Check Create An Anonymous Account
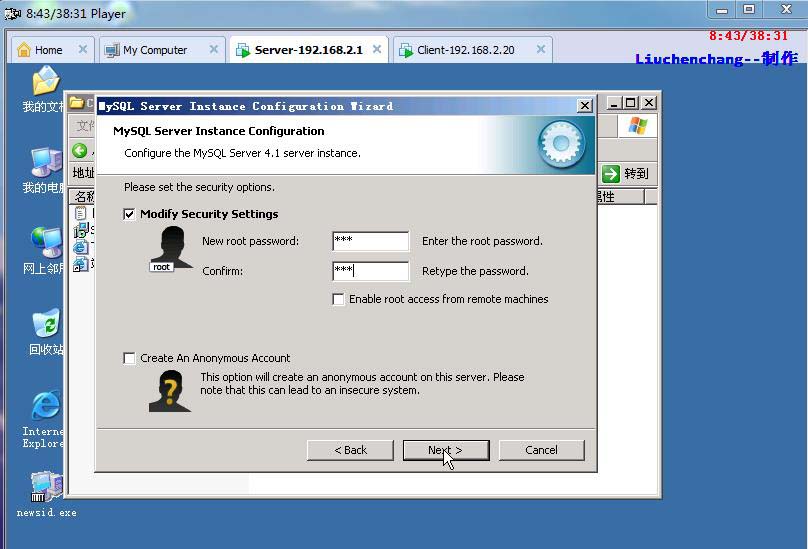Viewport: 808px width, 549px height. [129, 358]
